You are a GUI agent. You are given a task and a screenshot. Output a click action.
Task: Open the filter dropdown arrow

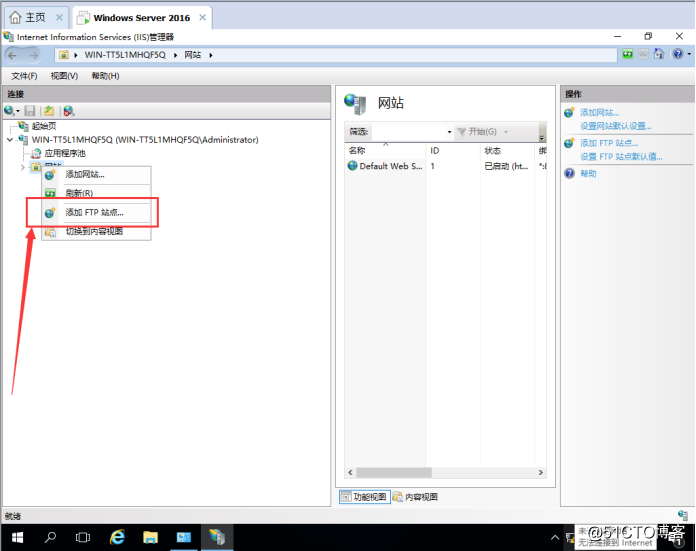[449, 132]
